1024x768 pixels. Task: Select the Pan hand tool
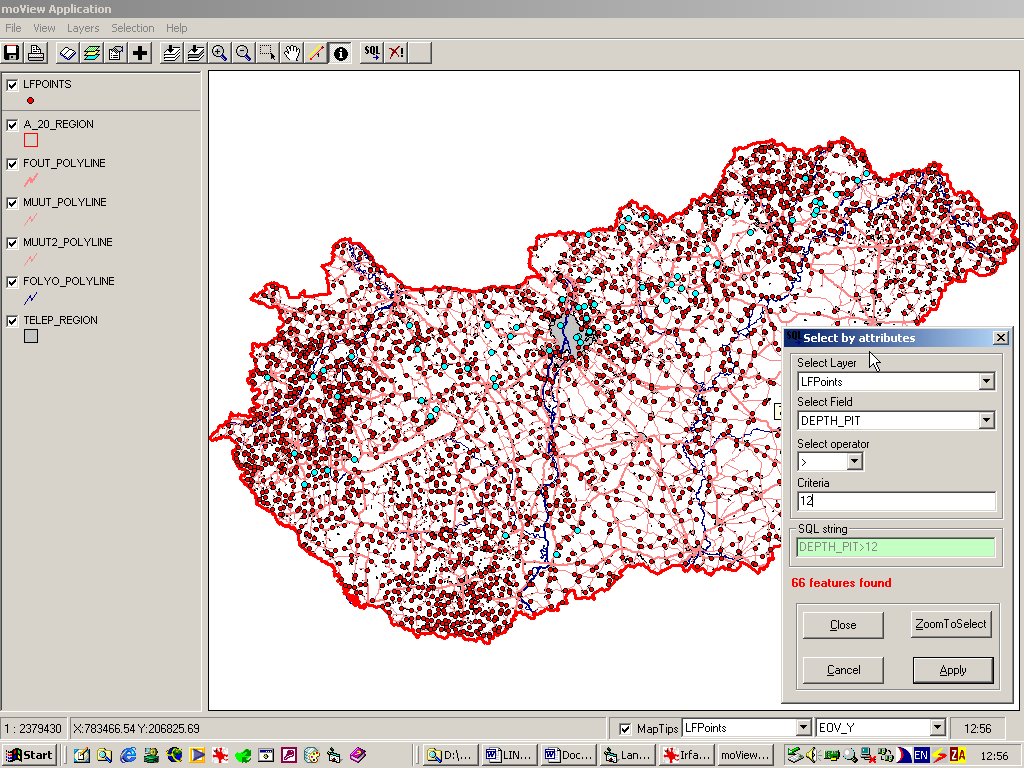click(x=292, y=53)
